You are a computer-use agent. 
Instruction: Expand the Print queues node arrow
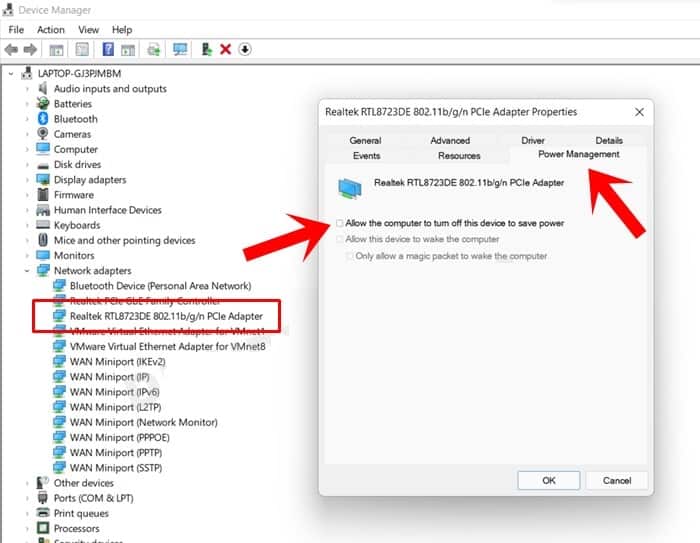[27, 513]
